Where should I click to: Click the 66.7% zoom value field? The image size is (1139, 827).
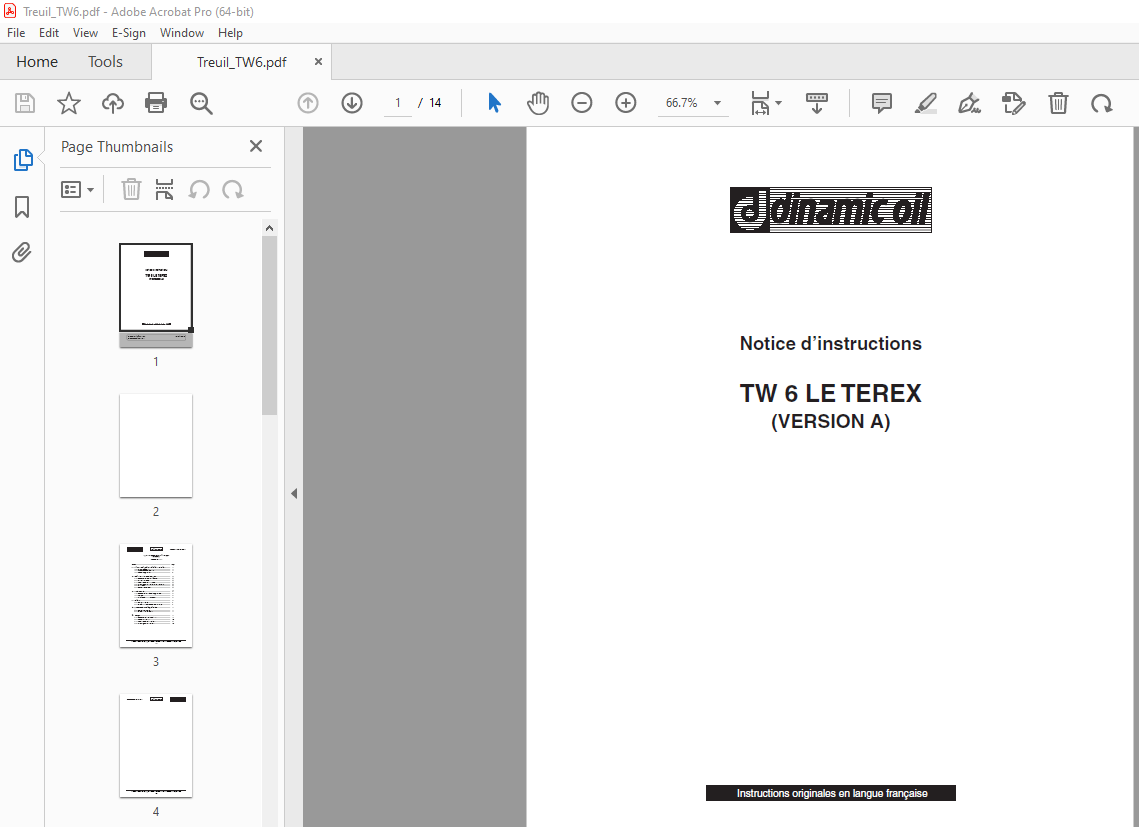click(681, 103)
